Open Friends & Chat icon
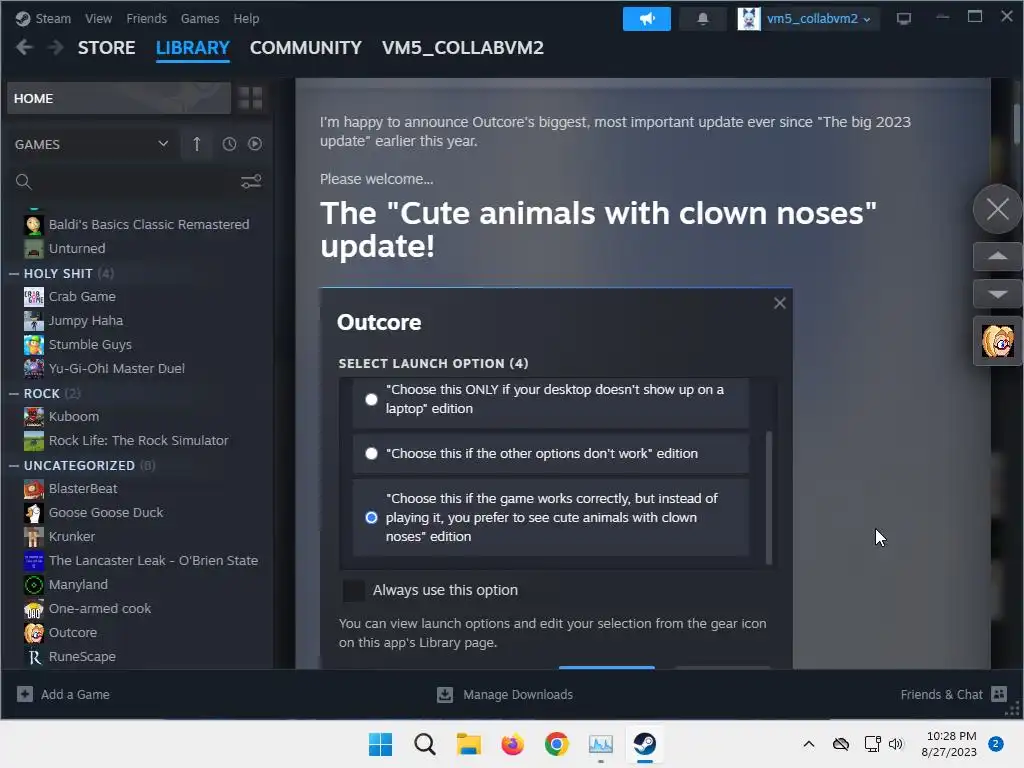Image resolution: width=1024 pixels, height=768 pixels. tap(999, 694)
